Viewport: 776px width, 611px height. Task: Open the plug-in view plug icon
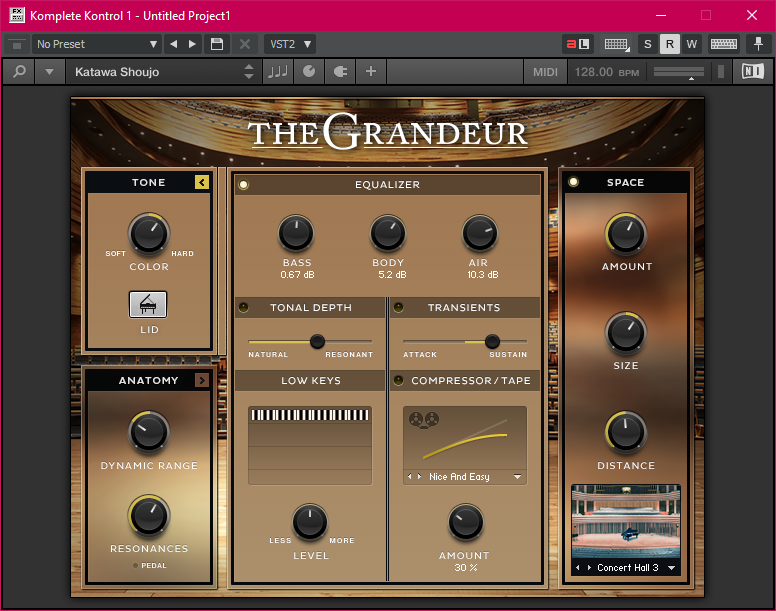click(340, 72)
